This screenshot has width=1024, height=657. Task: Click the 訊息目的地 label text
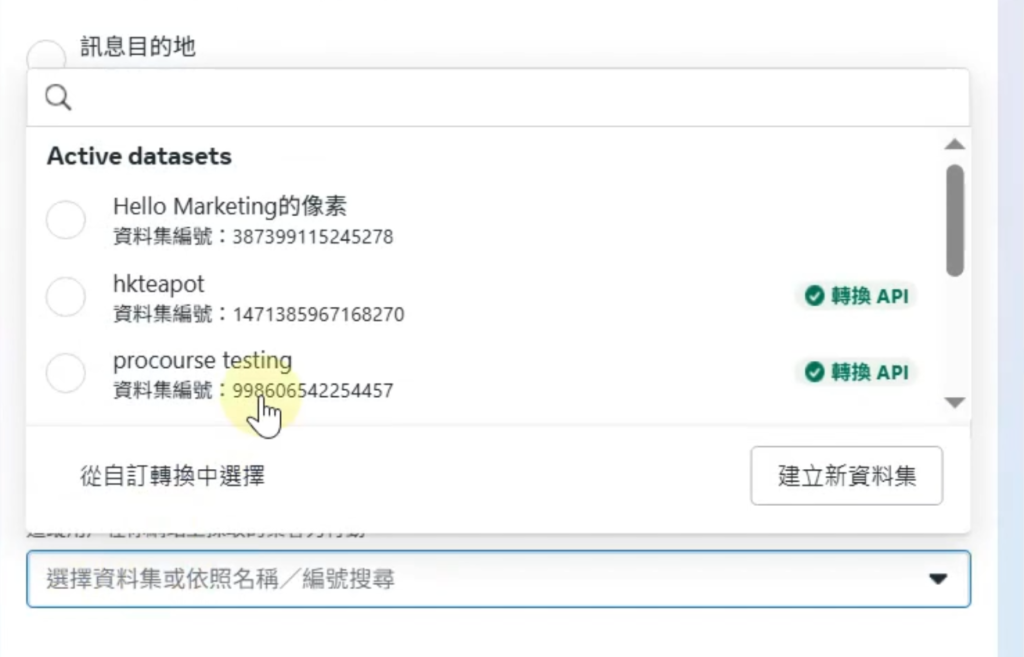tap(138, 47)
